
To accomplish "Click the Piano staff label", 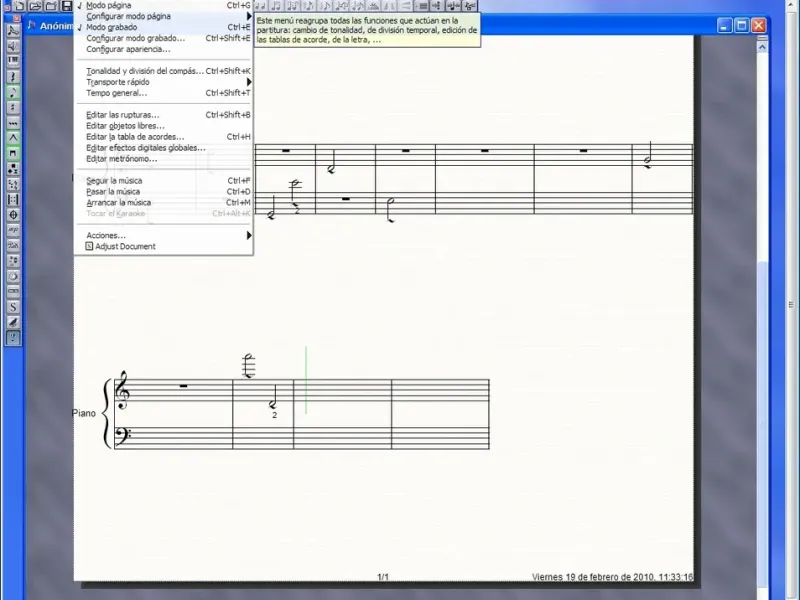I will 84,413.
